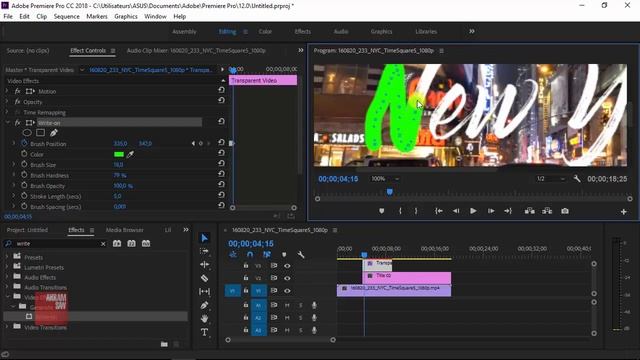
Task: Pick color with the Color eyedropper
Action: point(130,154)
